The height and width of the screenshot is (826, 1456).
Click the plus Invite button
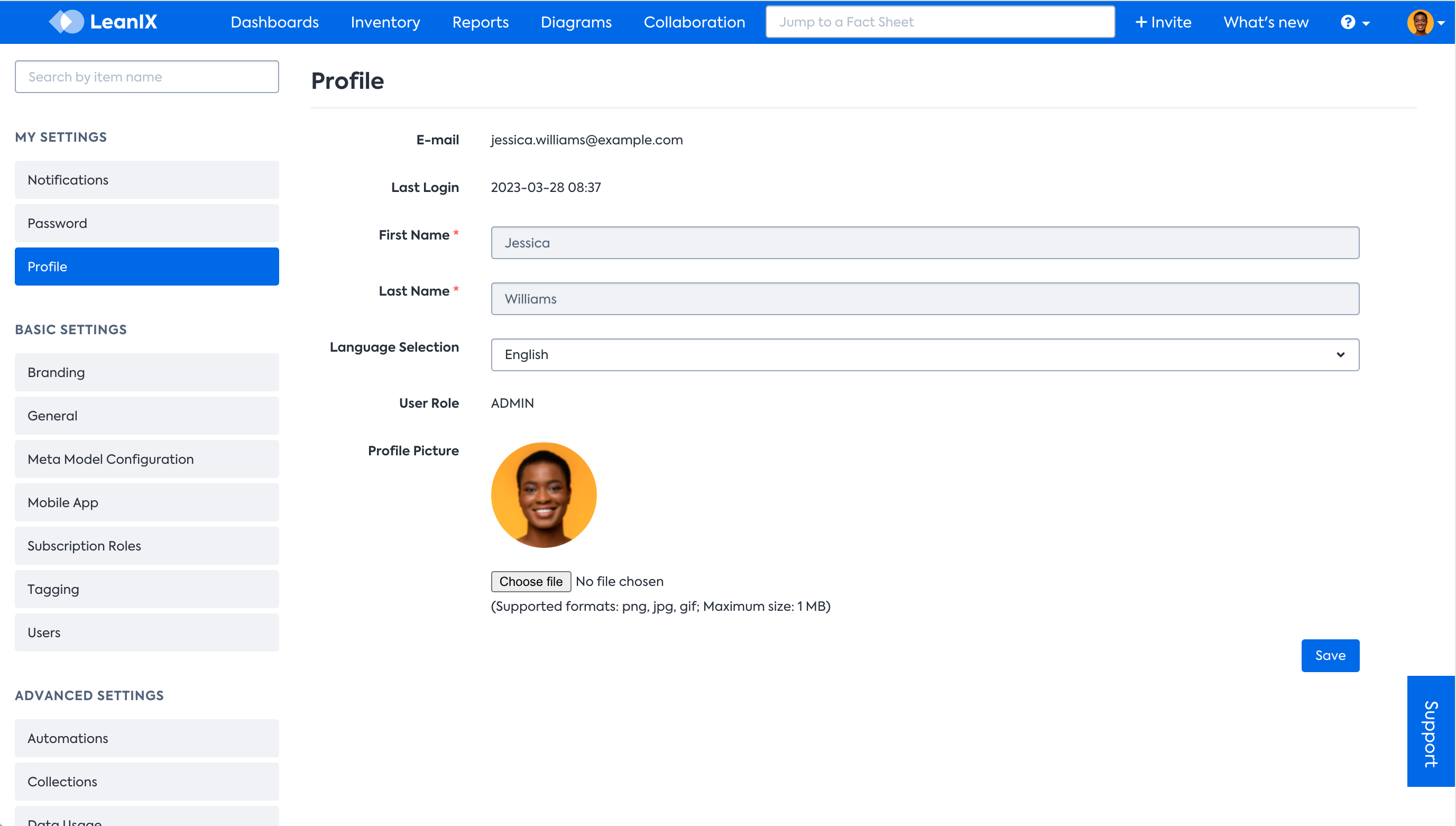[1163, 22]
